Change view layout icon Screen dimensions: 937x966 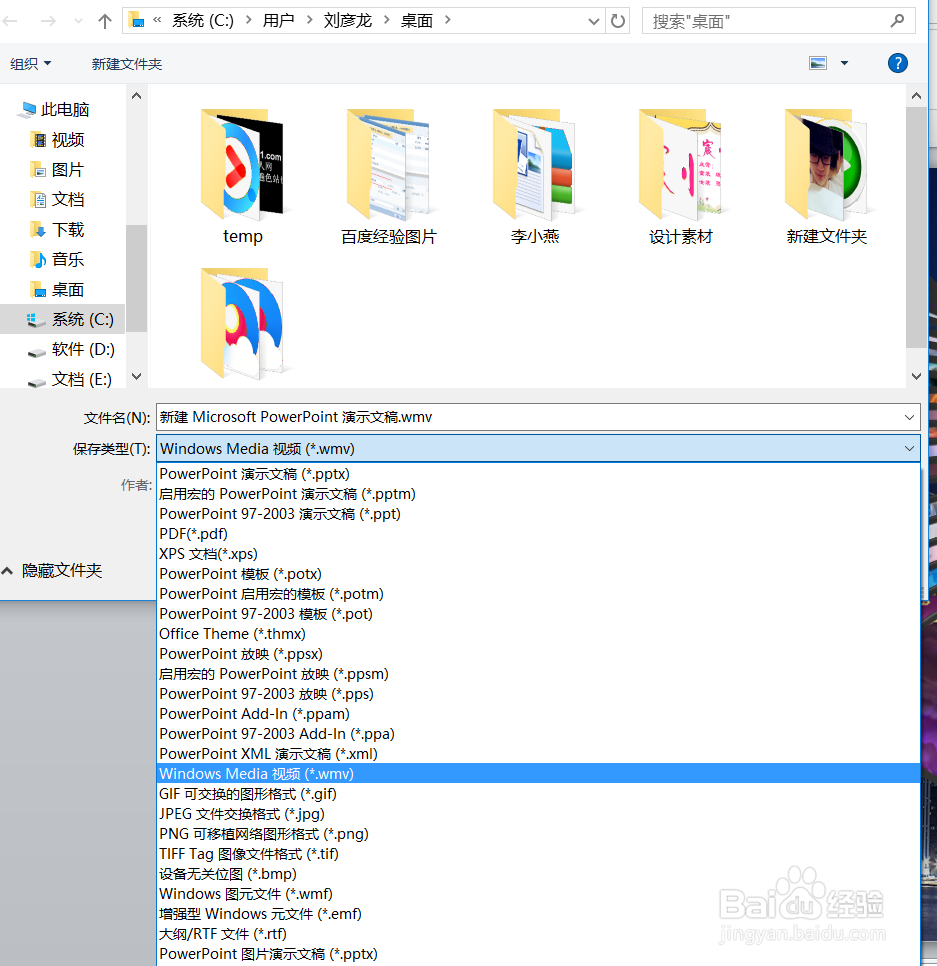click(818, 63)
